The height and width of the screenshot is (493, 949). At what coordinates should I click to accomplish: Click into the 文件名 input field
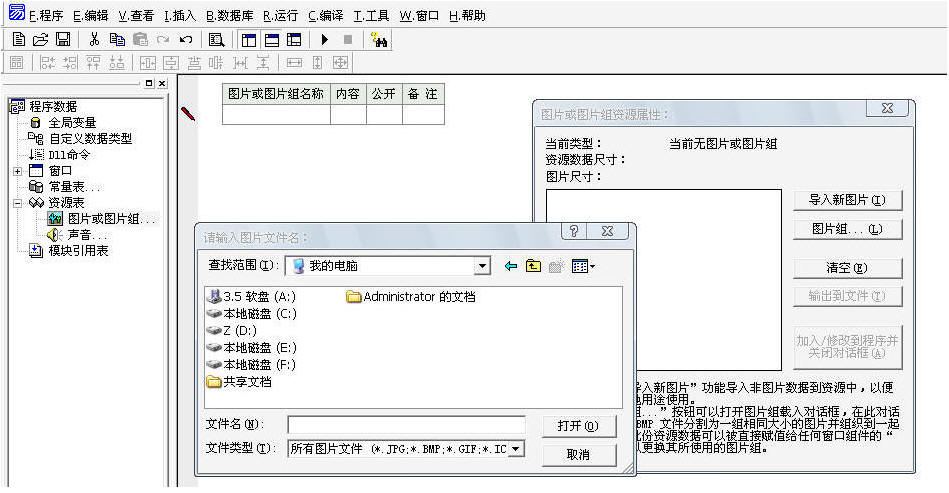pos(406,425)
